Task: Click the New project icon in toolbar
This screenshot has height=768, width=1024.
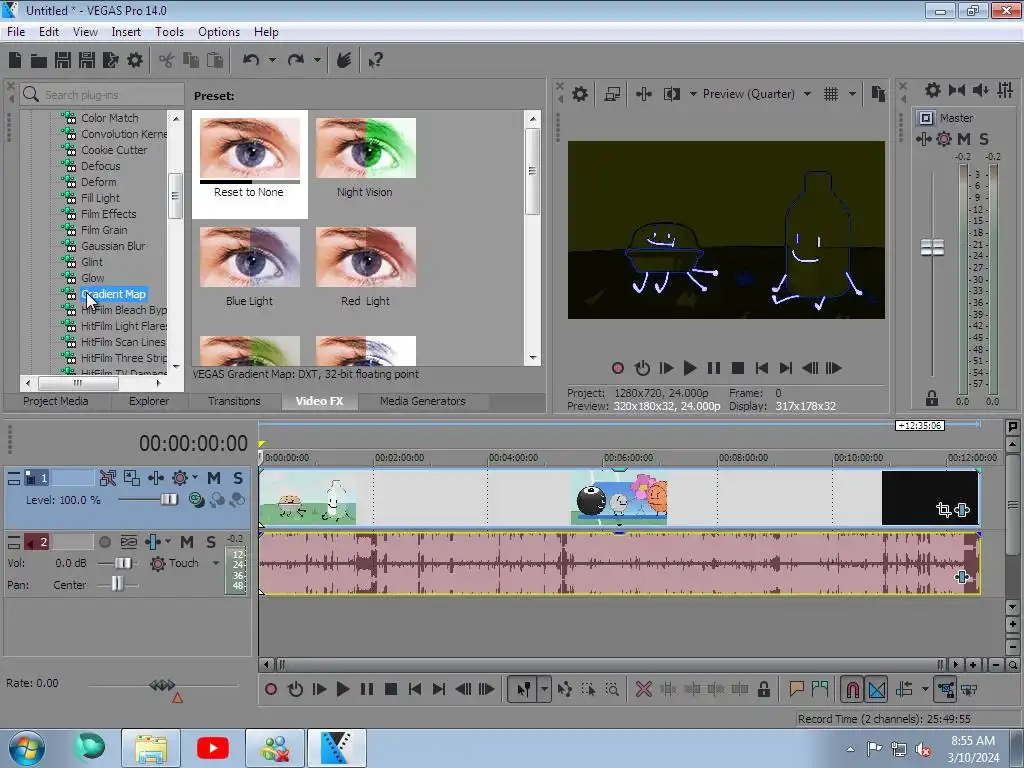Action: coord(15,60)
